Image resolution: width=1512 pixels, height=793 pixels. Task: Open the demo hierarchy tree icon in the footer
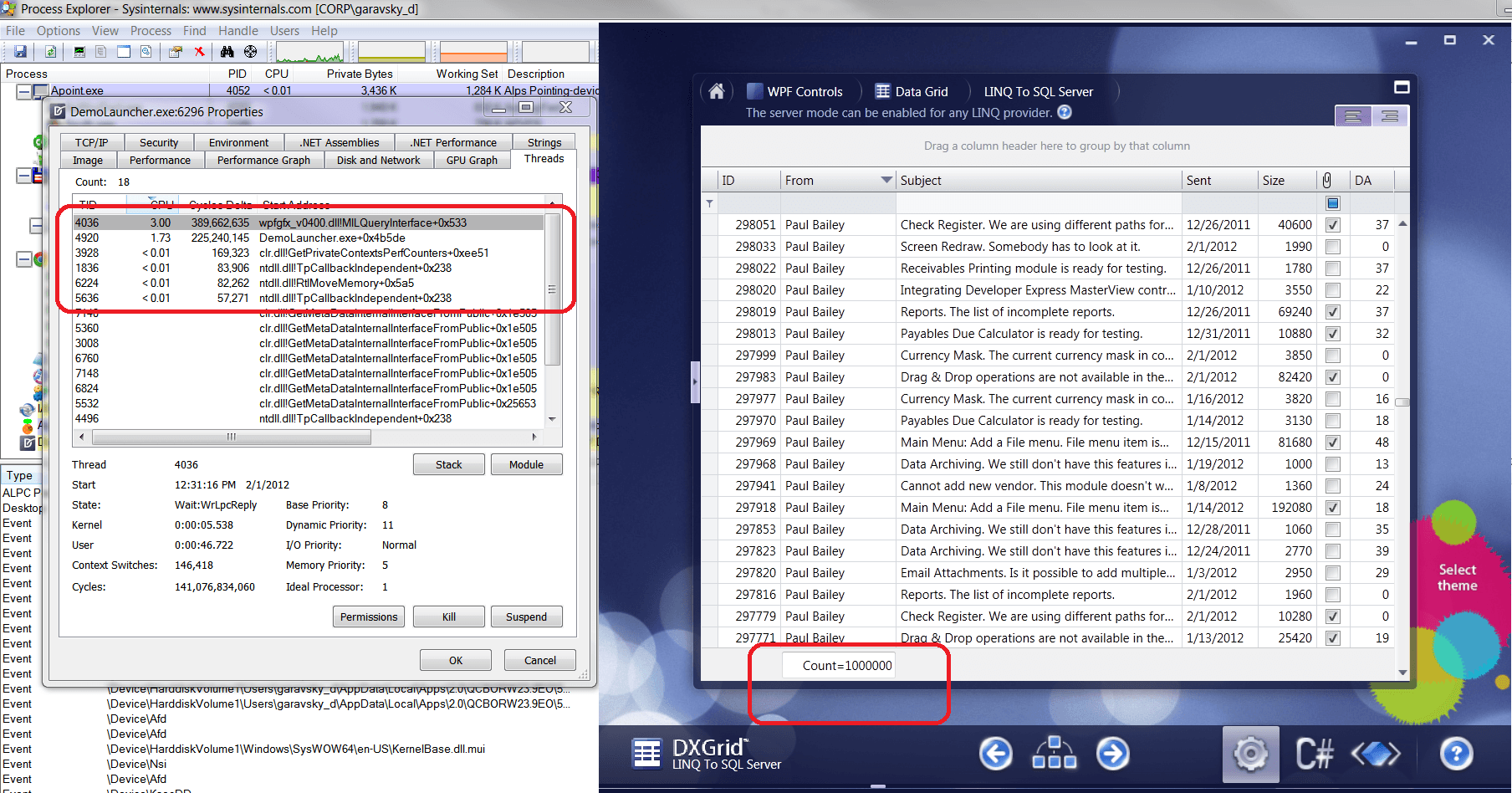click(x=1055, y=753)
